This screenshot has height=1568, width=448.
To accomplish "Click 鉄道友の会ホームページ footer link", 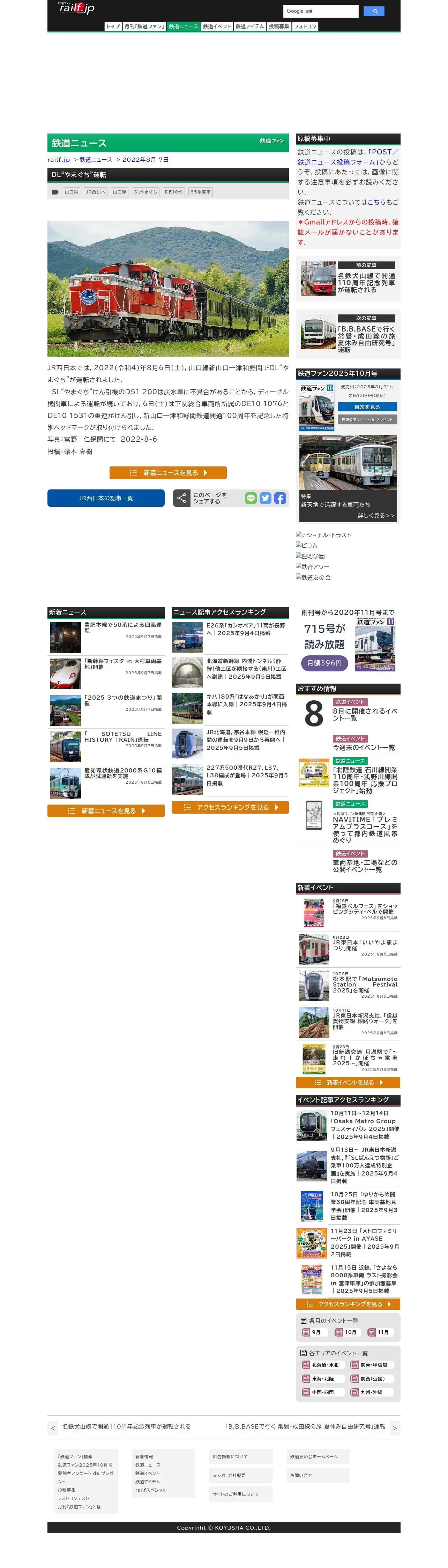I will (314, 1456).
